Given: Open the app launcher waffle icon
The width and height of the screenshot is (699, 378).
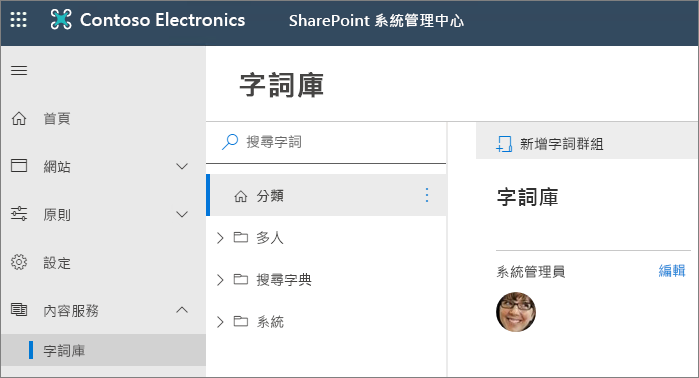Looking at the screenshot, I should pyautogui.click(x=18, y=20).
